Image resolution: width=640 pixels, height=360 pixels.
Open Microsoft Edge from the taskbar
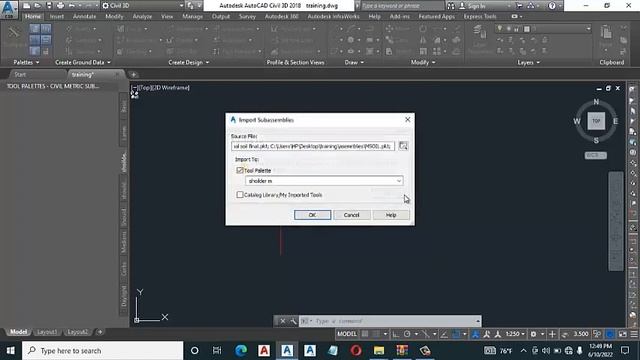(x=241, y=351)
